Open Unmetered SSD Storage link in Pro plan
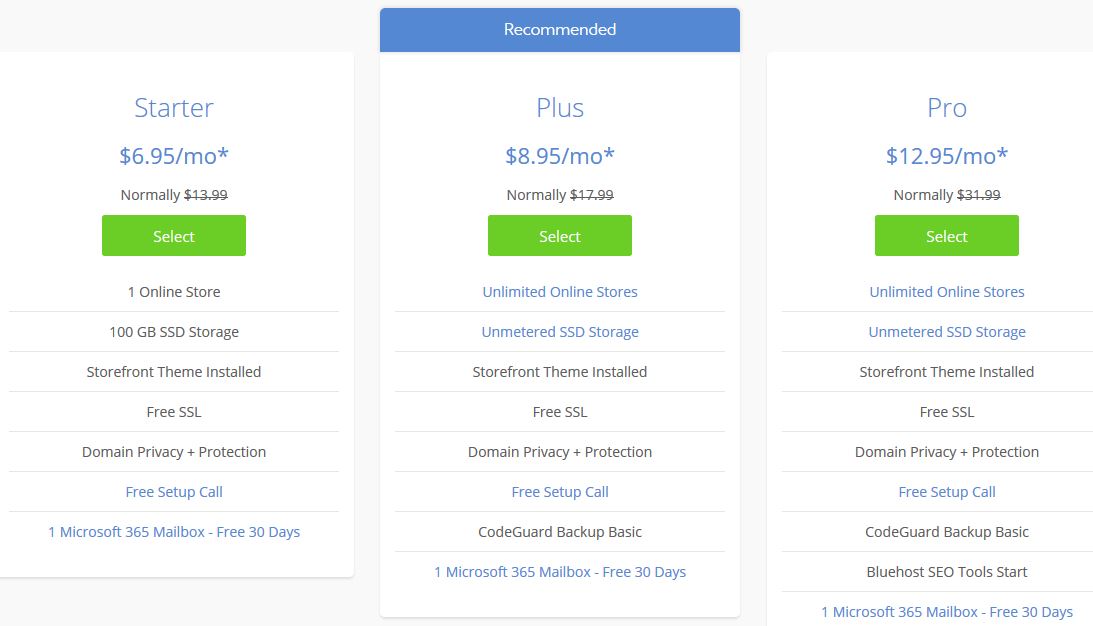The image size is (1093, 626). point(947,332)
